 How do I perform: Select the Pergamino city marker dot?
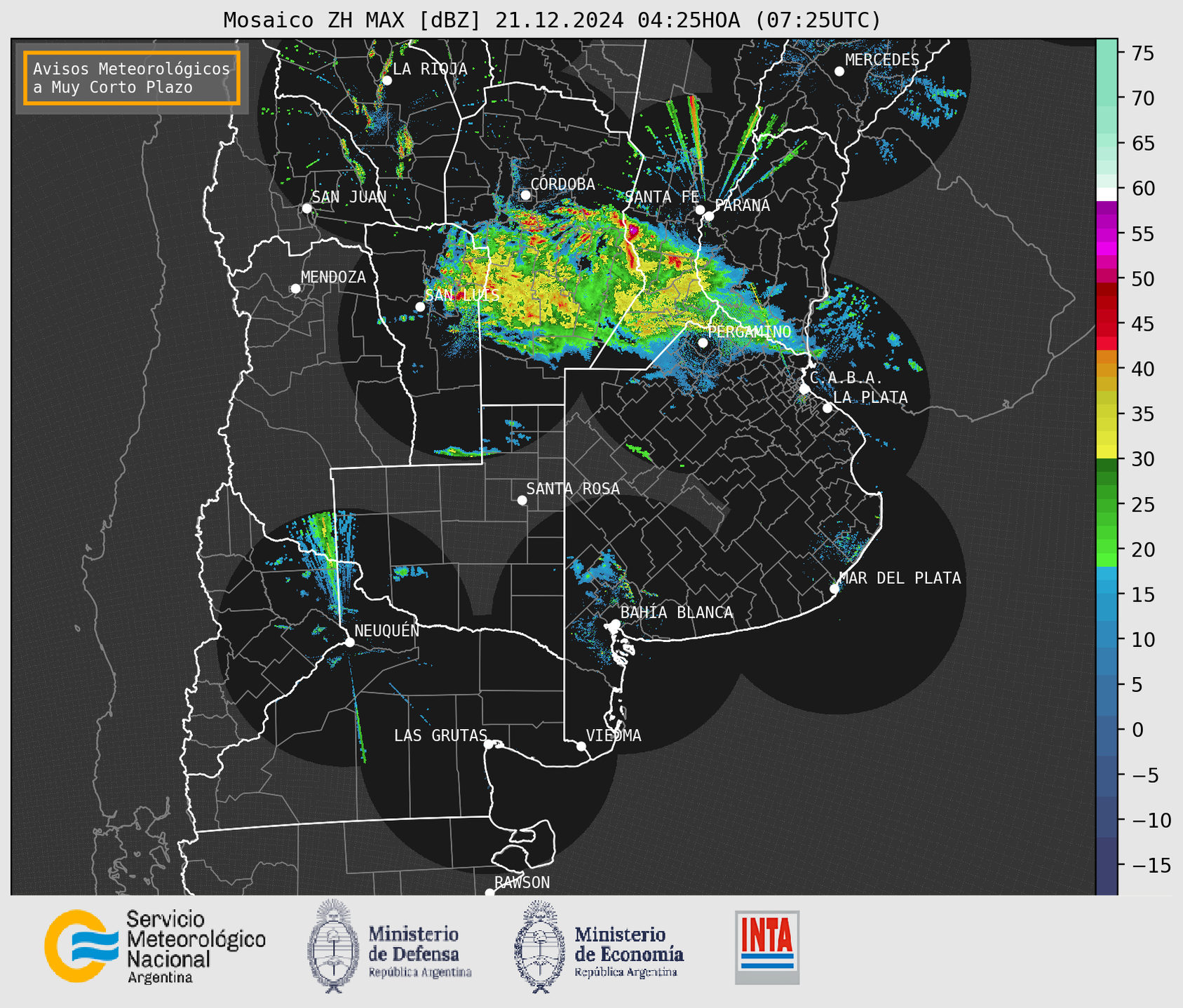[x=703, y=343]
